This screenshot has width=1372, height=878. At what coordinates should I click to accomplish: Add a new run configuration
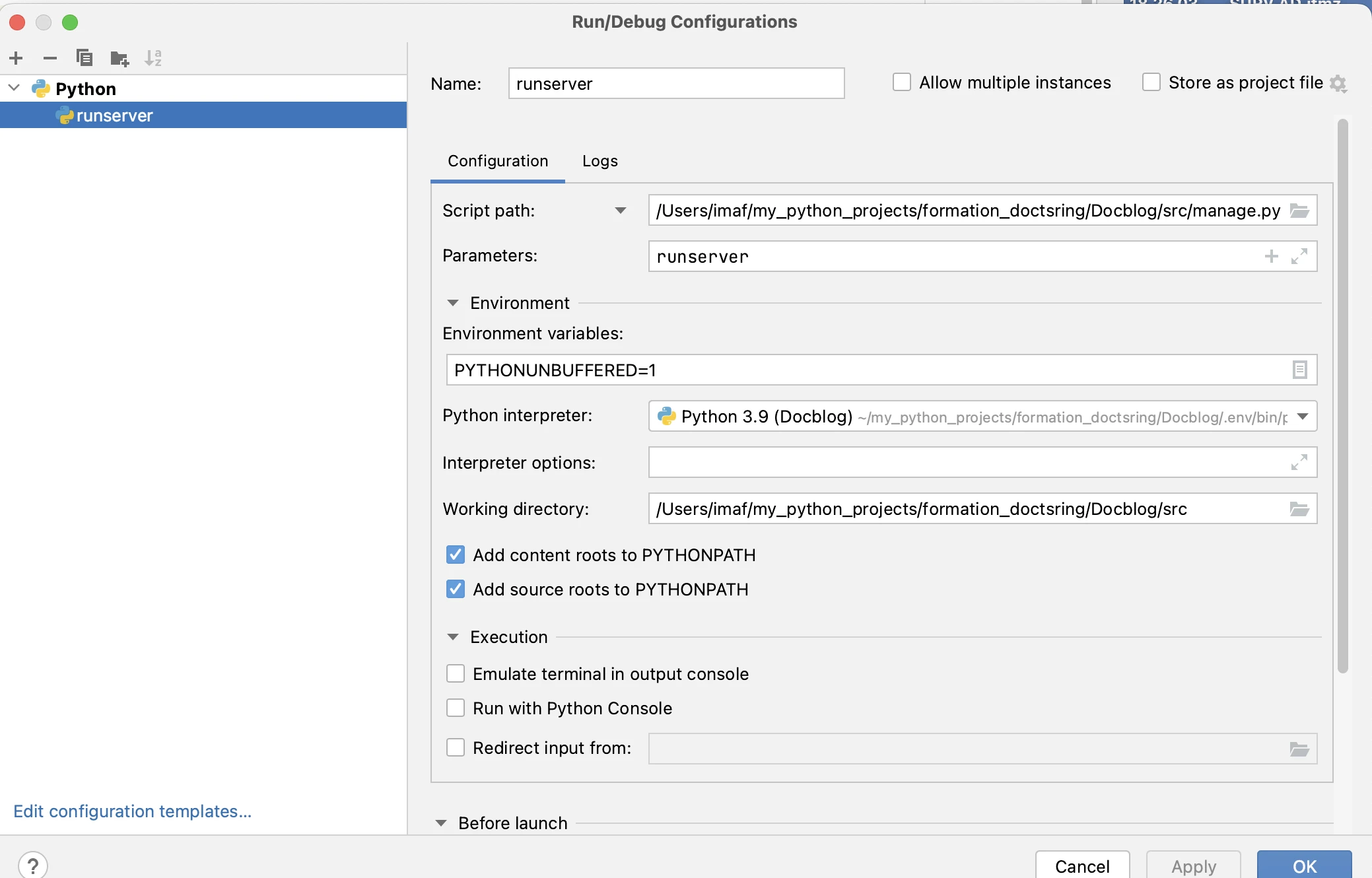coord(17,58)
